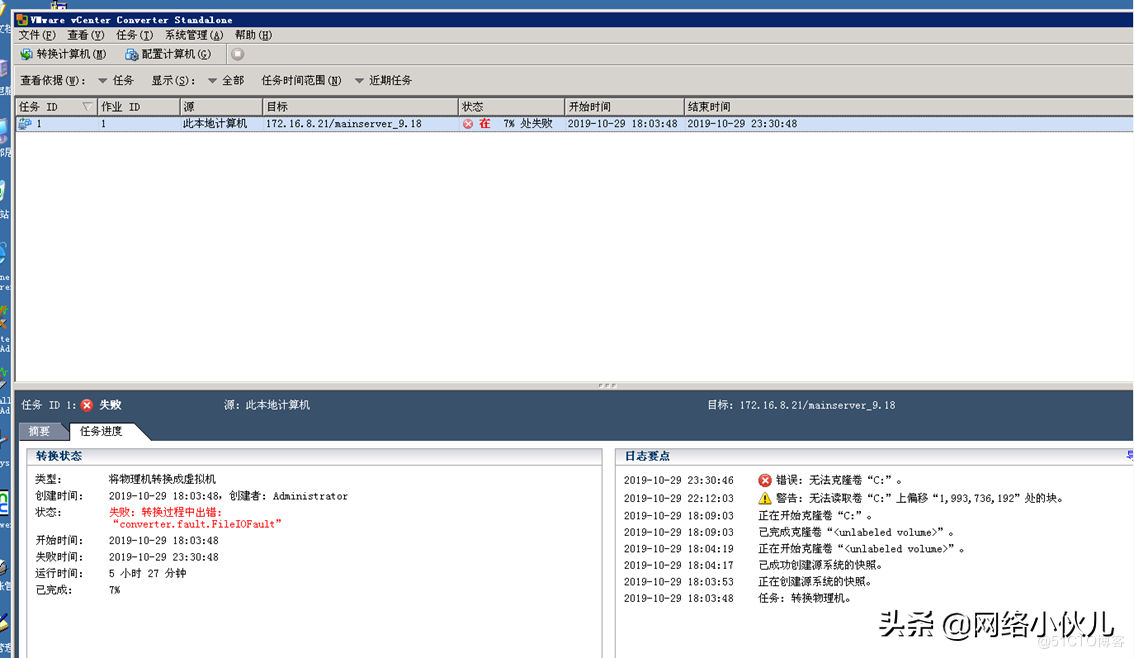
Task: Click the pane splitter grip handle
Action: (x=607, y=385)
